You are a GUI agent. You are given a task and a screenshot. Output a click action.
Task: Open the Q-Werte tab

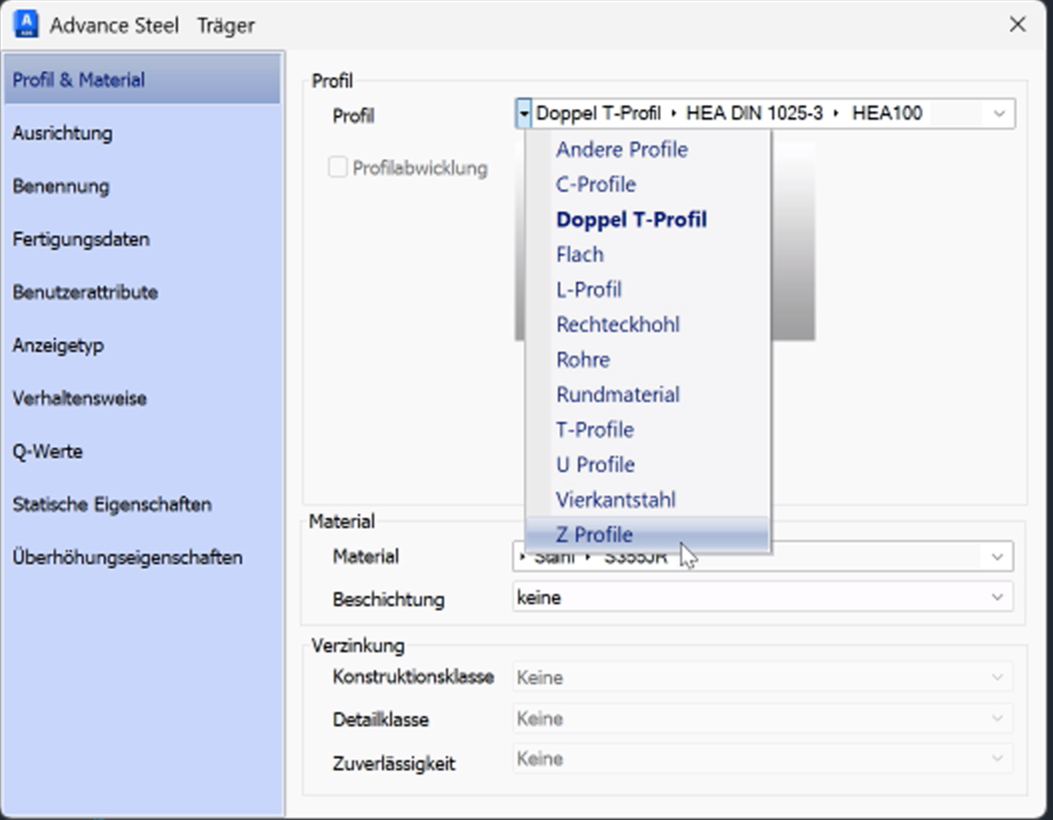coord(142,451)
